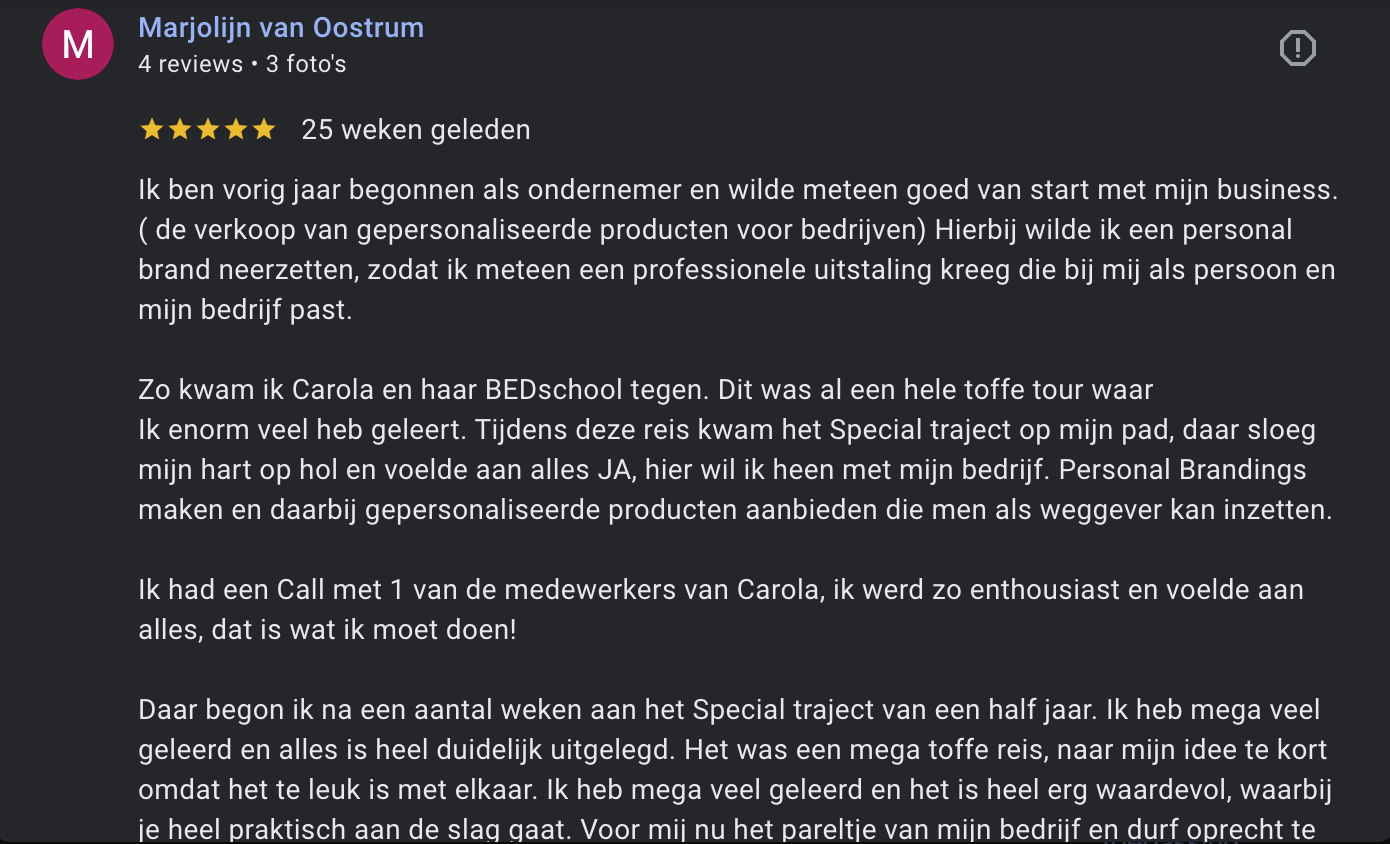Click the first star in the rating
The height and width of the screenshot is (844, 1390).
pos(151,130)
